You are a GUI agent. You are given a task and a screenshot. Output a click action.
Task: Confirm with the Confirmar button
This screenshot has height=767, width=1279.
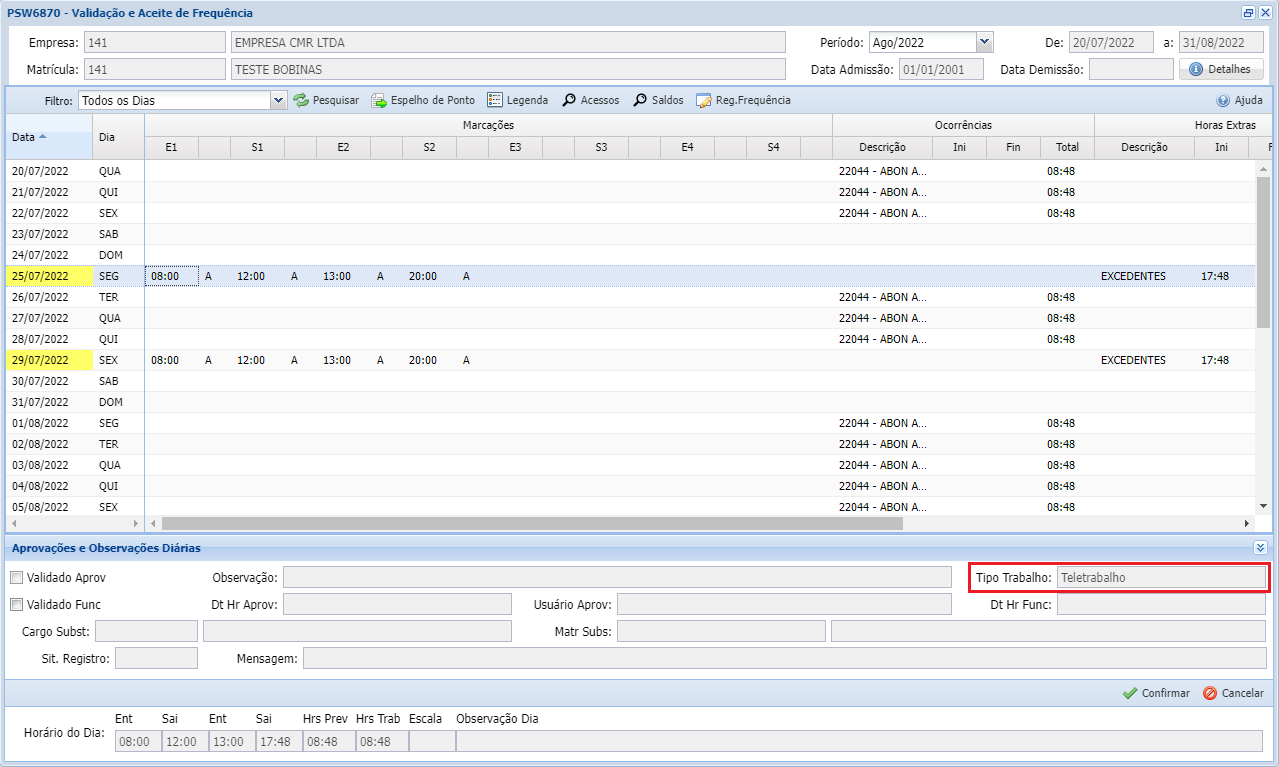1156,693
